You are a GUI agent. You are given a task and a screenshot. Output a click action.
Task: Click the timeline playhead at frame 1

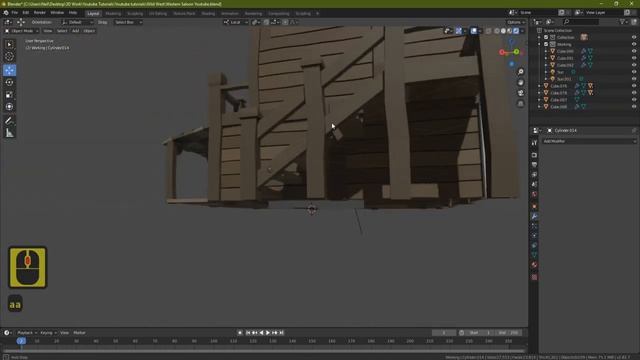coord(21,341)
